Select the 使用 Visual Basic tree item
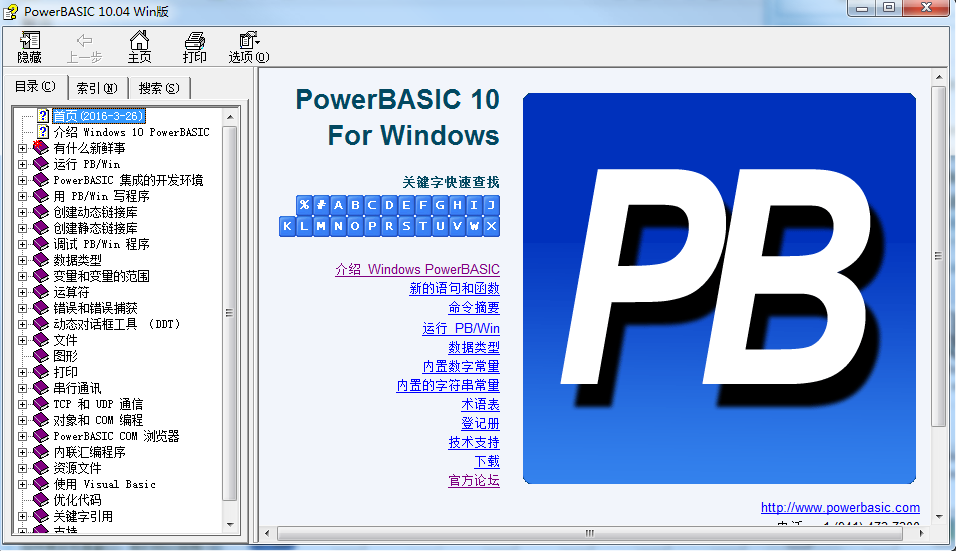 point(104,484)
